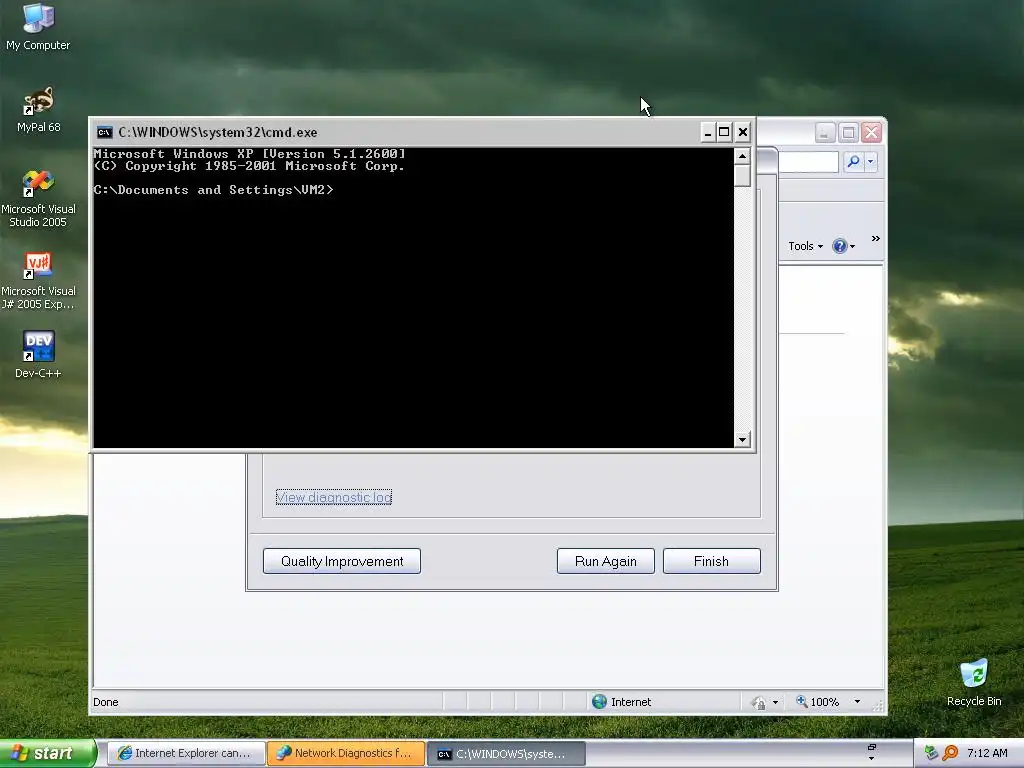Open the Tools menu dropdown in Internet Explorer

point(805,246)
